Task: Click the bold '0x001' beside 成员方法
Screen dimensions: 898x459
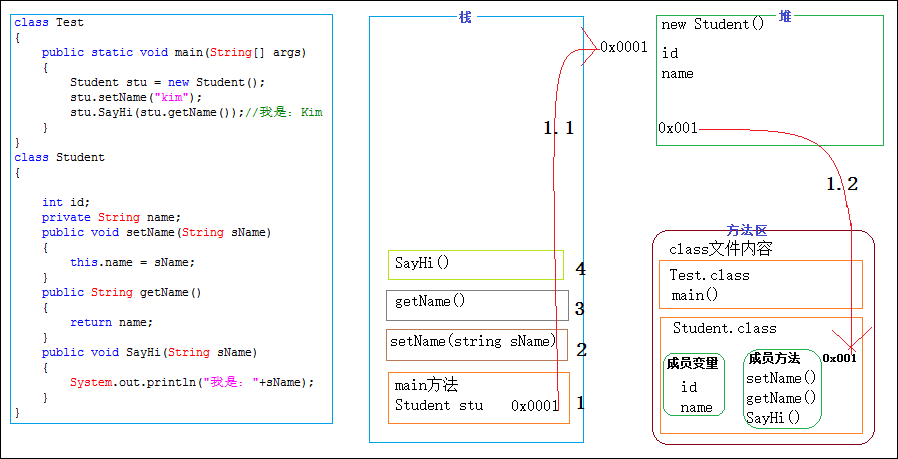Action: click(840, 358)
